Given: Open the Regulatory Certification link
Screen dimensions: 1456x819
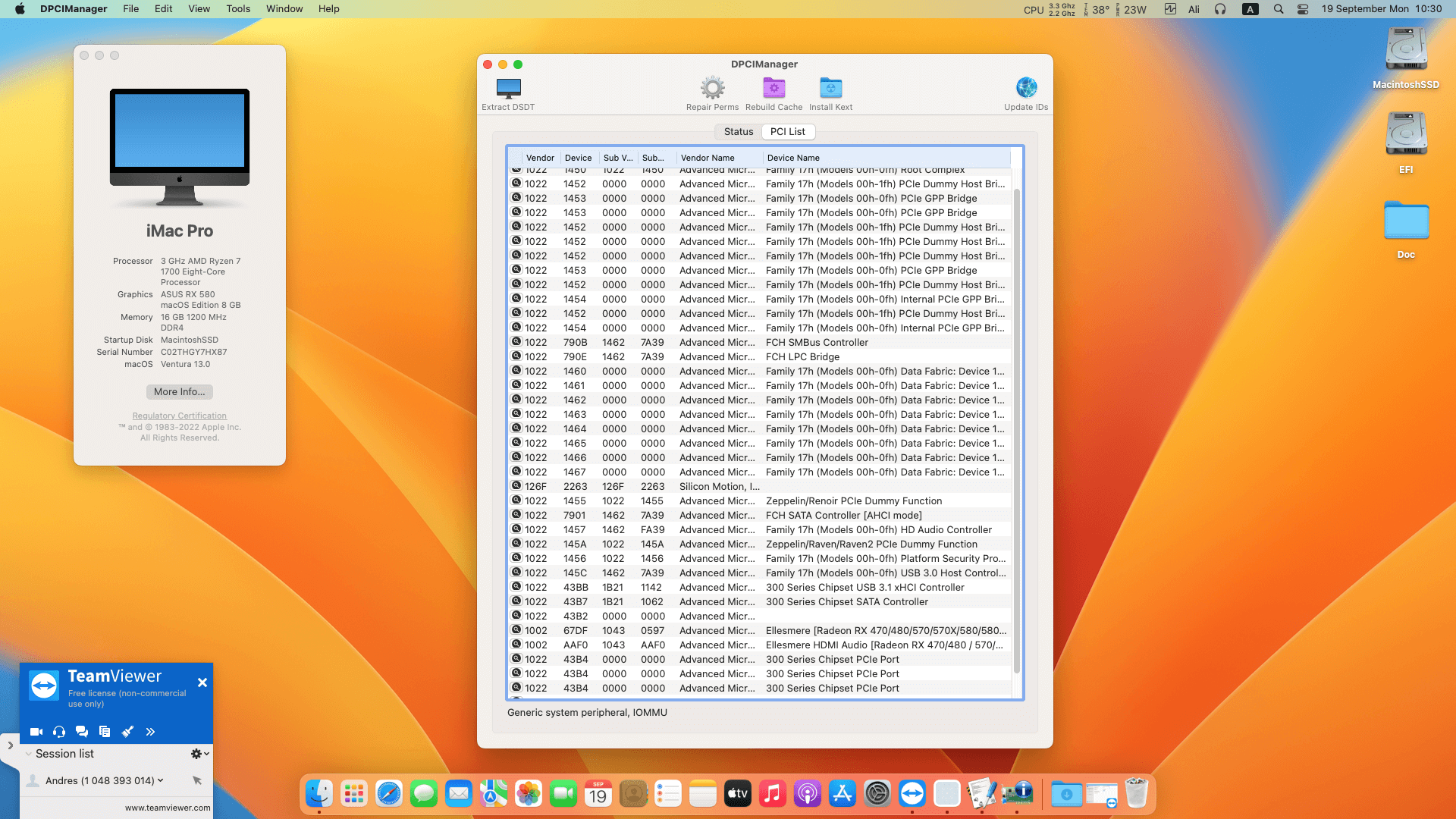Looking at the screenshot, I should [179, 416].
